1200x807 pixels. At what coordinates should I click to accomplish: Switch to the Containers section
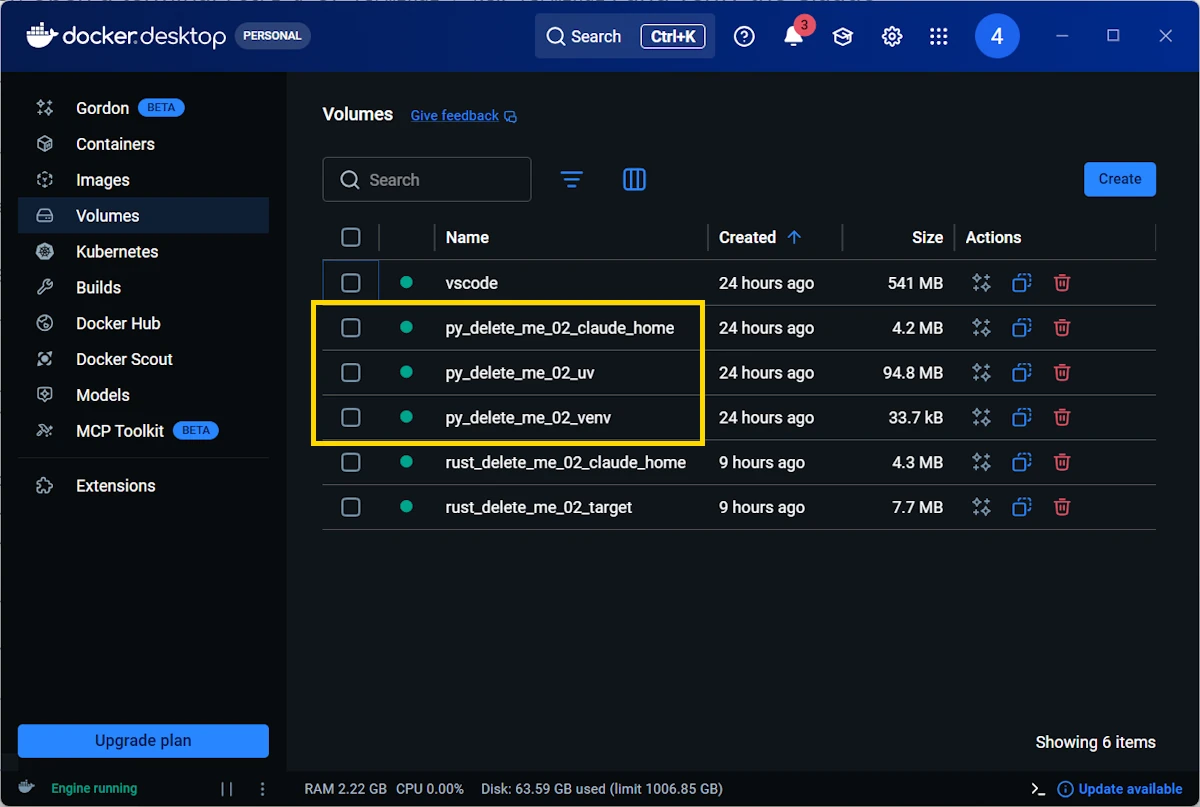tap(115, 143)
